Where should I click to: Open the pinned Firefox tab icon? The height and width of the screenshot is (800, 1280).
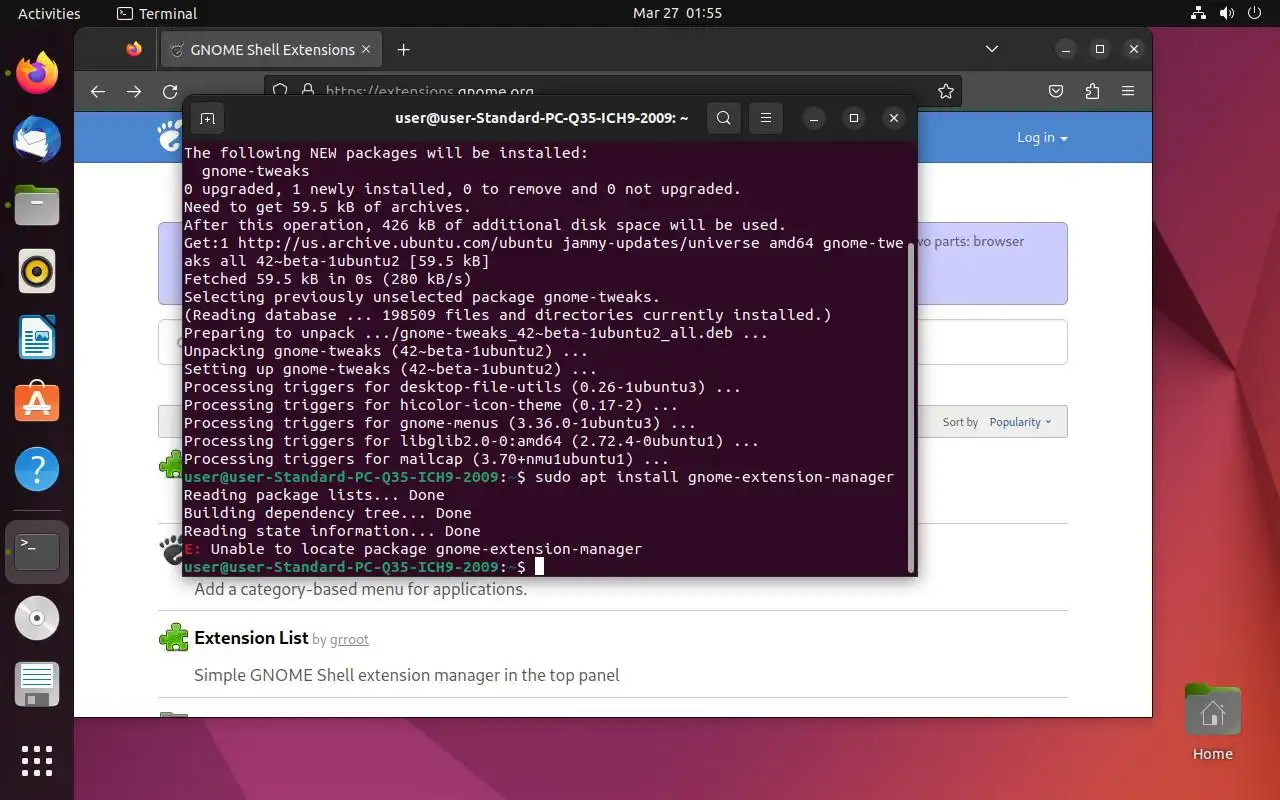click(134, 49)
